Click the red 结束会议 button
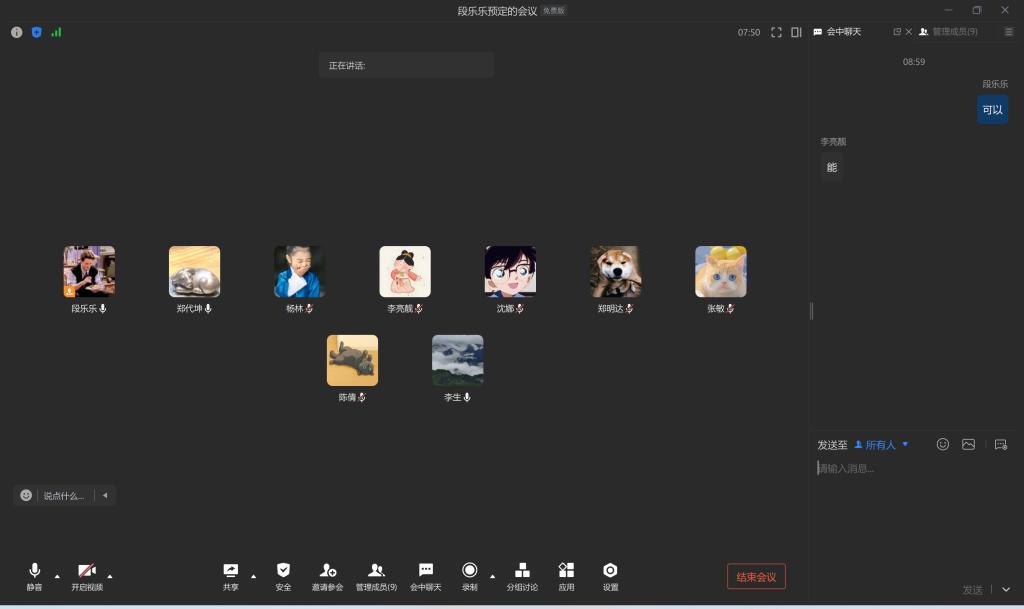This screenshot has height=609, width=1024. [x=756, y=577]
